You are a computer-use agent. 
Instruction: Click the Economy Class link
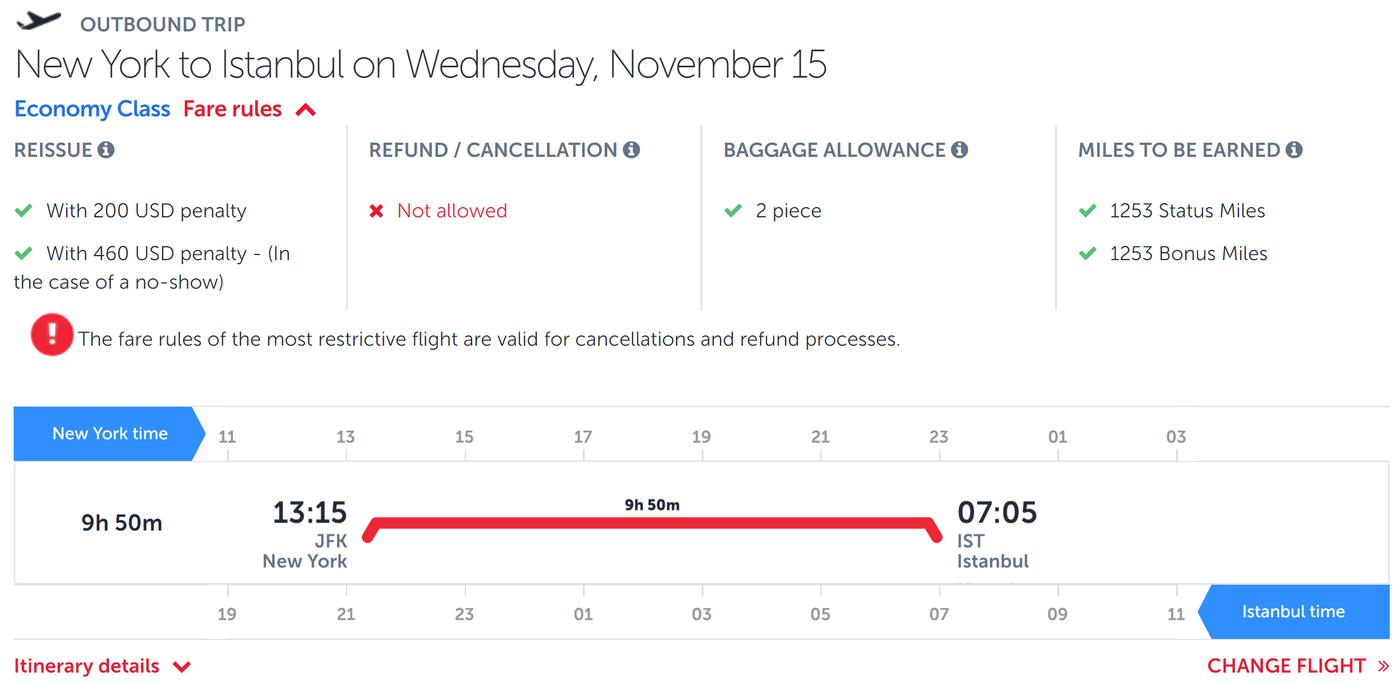click(x=92, y=109)
